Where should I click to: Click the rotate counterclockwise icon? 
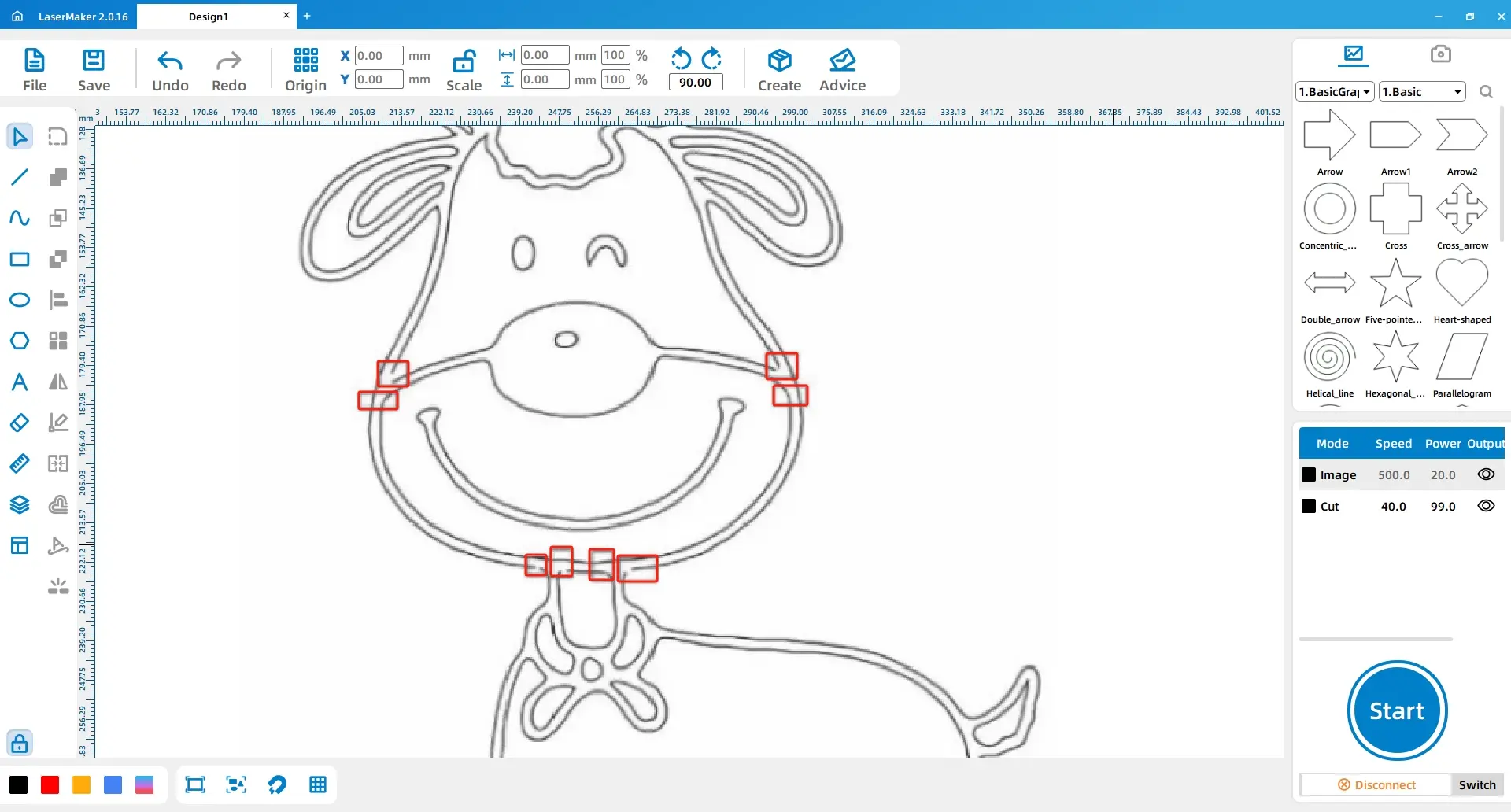pyautogui.click(x=681, y=59)
